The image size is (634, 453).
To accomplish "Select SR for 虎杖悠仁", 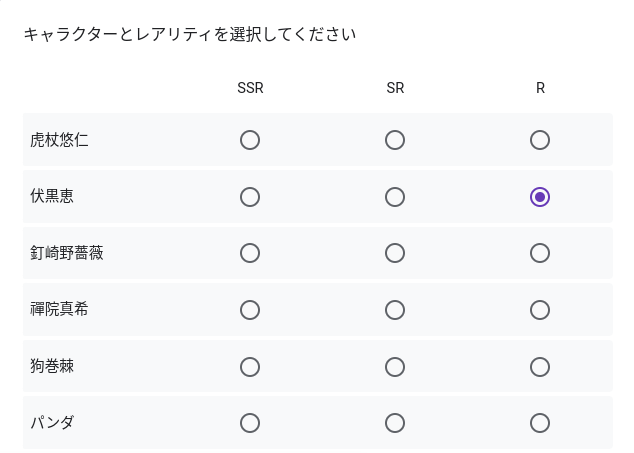I will point(395,140).
